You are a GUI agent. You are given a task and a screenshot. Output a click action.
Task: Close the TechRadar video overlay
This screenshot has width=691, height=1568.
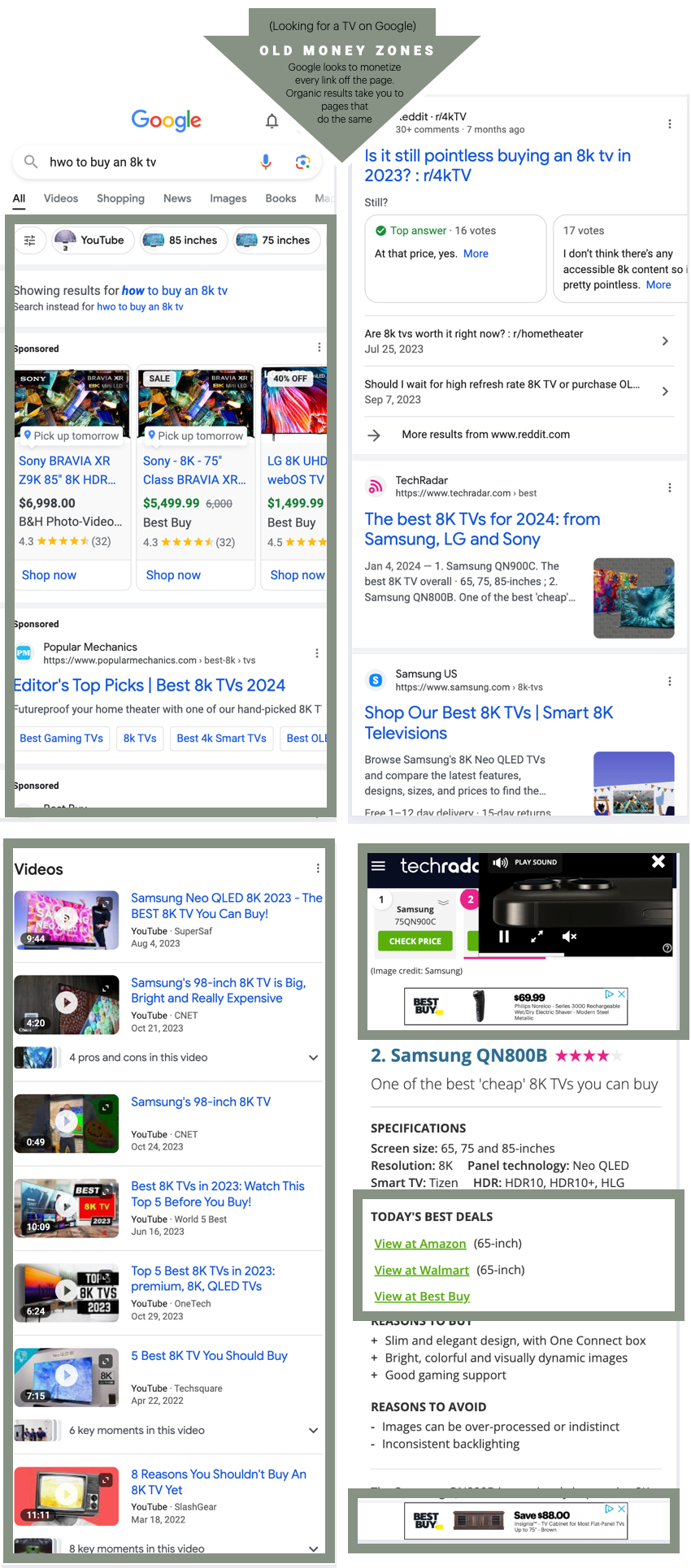pos(658,862)
